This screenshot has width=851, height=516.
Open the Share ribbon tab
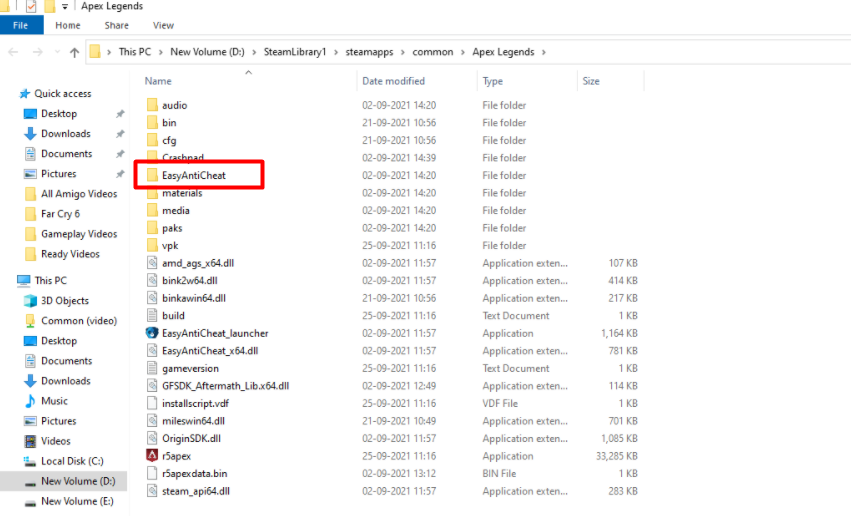coord(117,26)
